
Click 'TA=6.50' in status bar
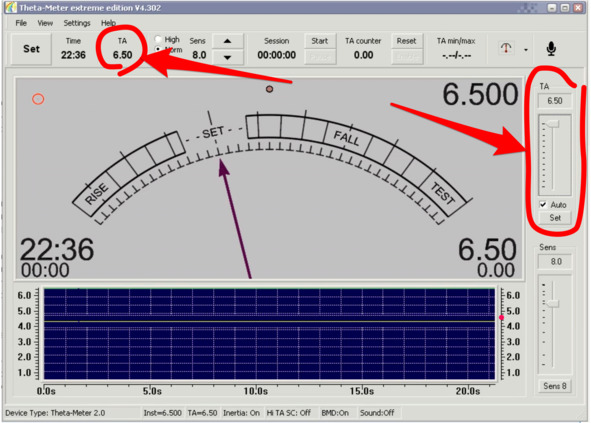202,413
